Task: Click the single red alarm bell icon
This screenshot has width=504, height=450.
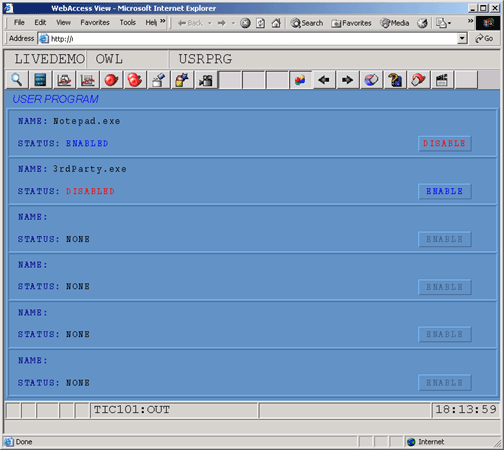Action: (x=111, y=80)
